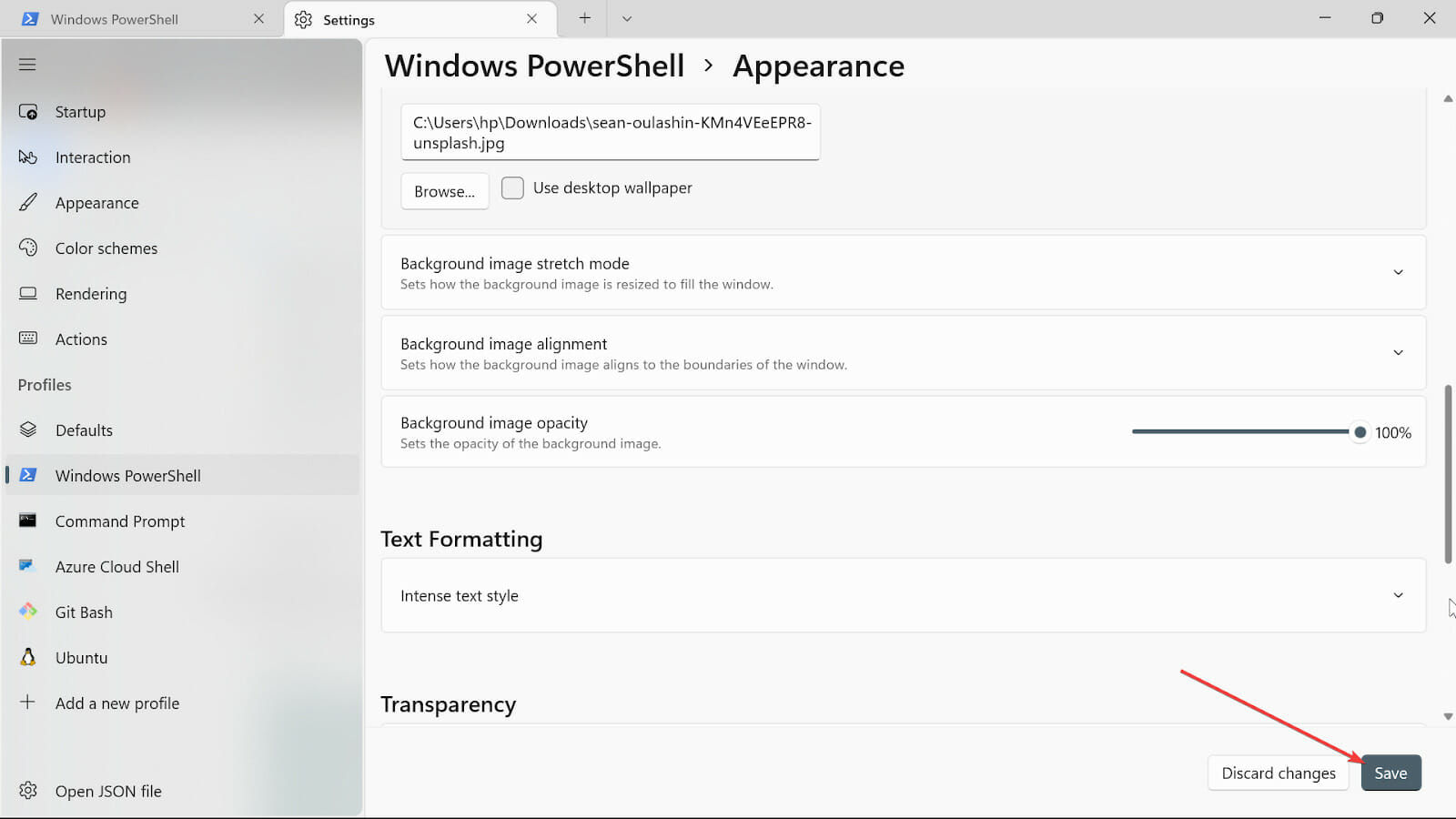Click the Command Prompt profile icon
The width and height of the screenshot is (1456, 819).
[x=28, y=521]
